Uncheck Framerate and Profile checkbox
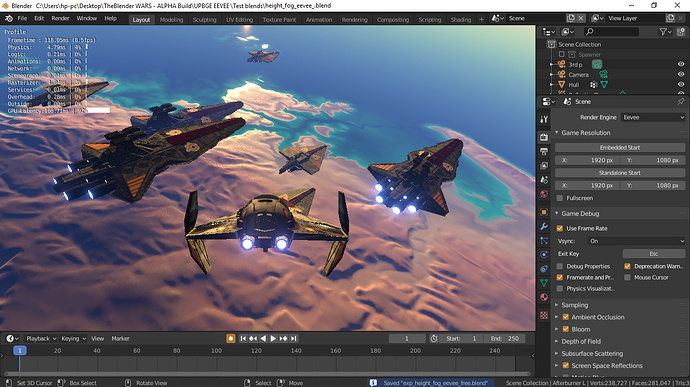This screenshot has height=387, width=690. point(560,277)
